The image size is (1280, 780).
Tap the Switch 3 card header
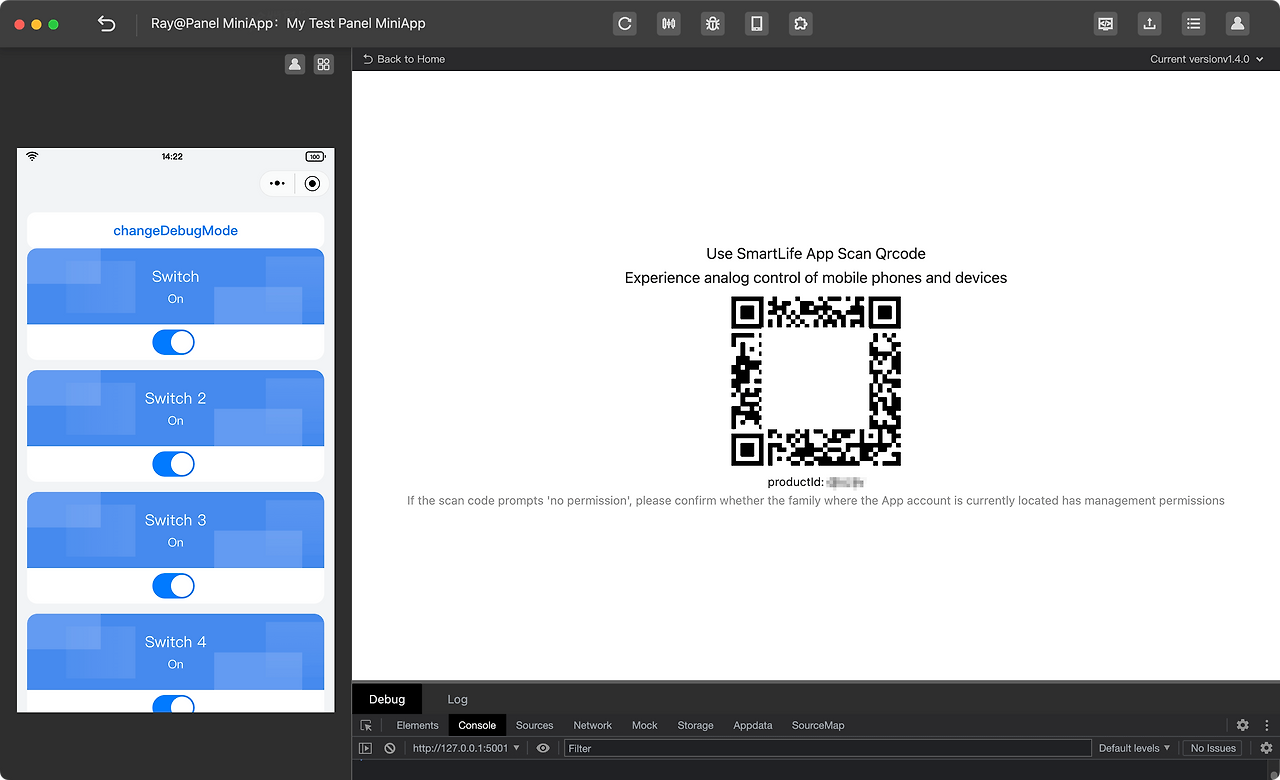click(175, 530)
